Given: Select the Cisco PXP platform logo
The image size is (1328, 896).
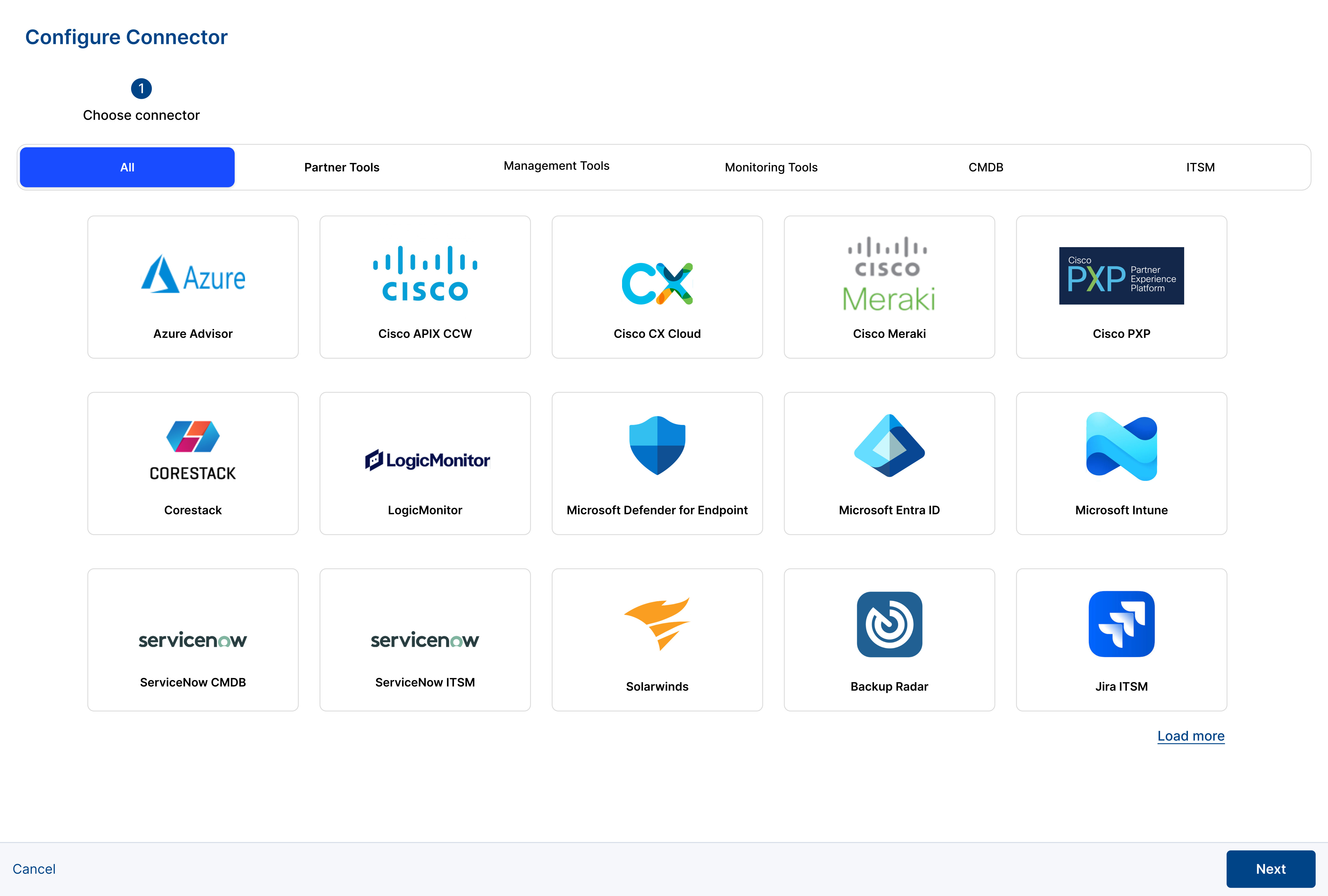Looking at the screenshot, I should 1121,276.
